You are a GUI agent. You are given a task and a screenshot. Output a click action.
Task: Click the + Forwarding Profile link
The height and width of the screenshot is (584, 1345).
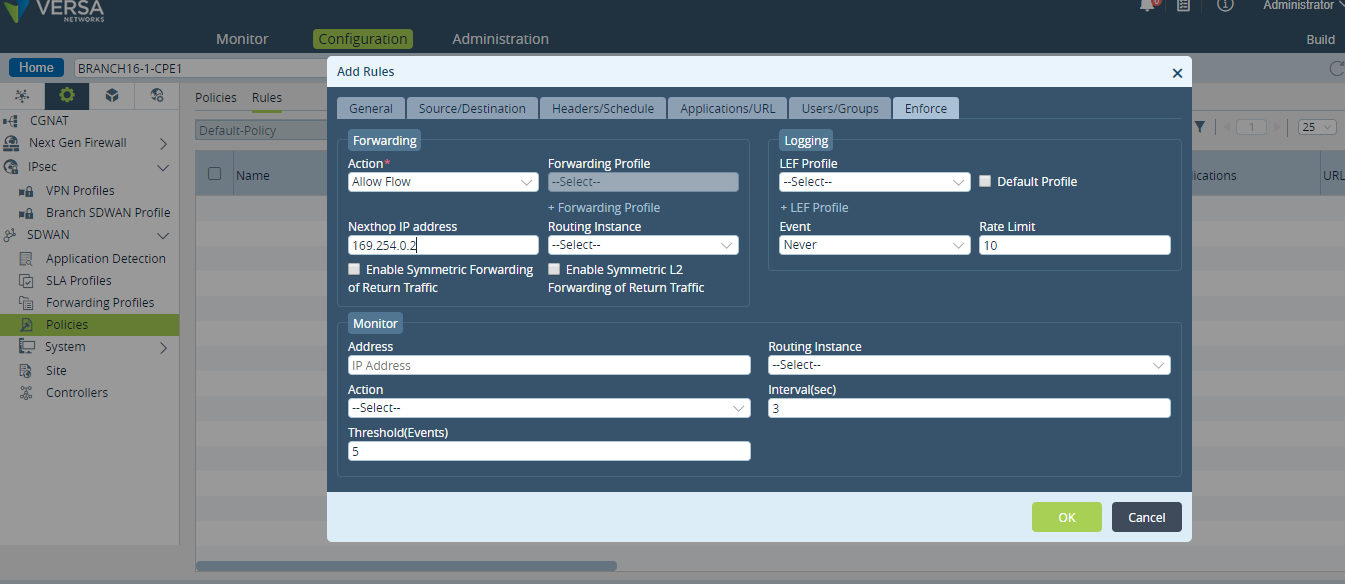[x=604, y=208]
